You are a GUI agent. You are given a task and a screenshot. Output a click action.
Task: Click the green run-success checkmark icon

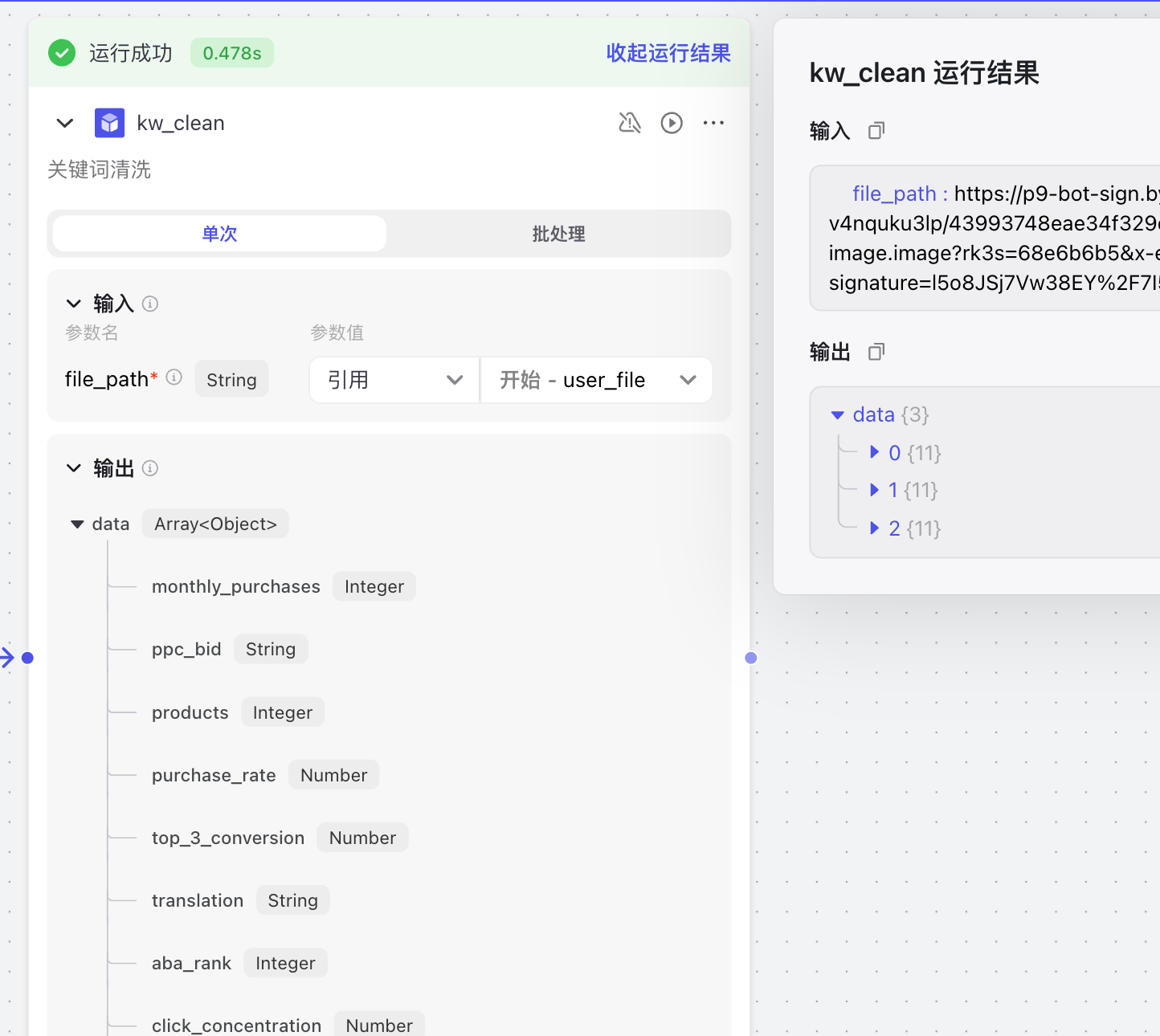[62, 53]
